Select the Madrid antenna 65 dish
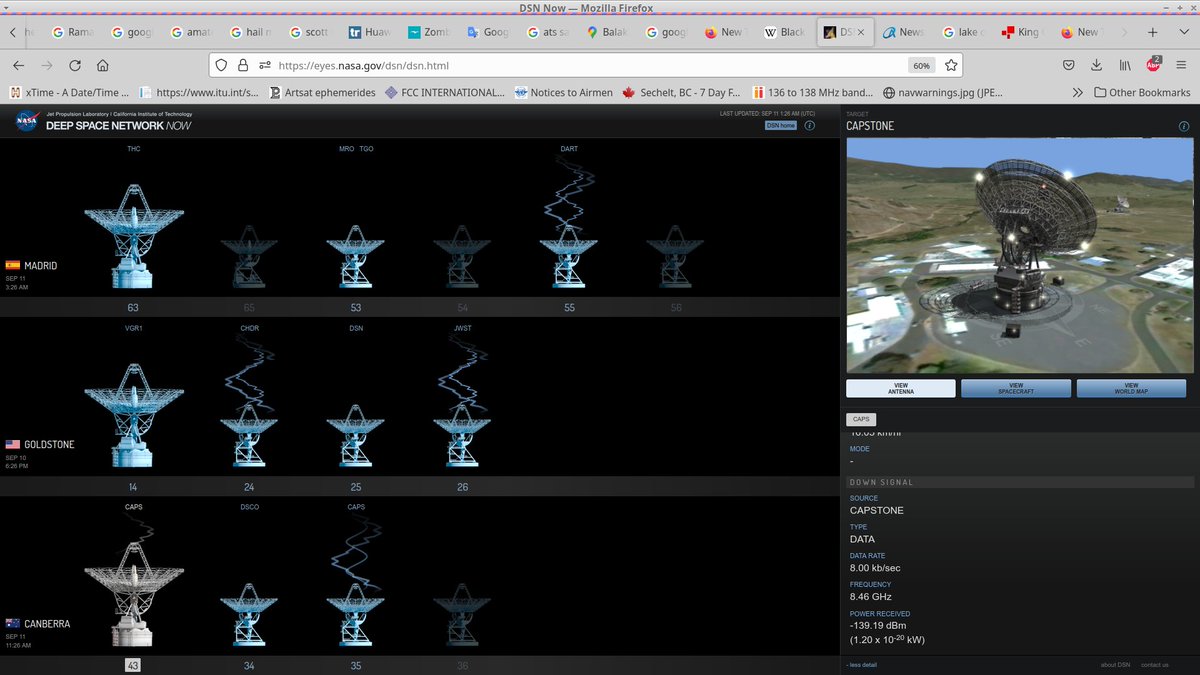The height and width of the screenshot is (675, 1200). click(x=249, y=257)
